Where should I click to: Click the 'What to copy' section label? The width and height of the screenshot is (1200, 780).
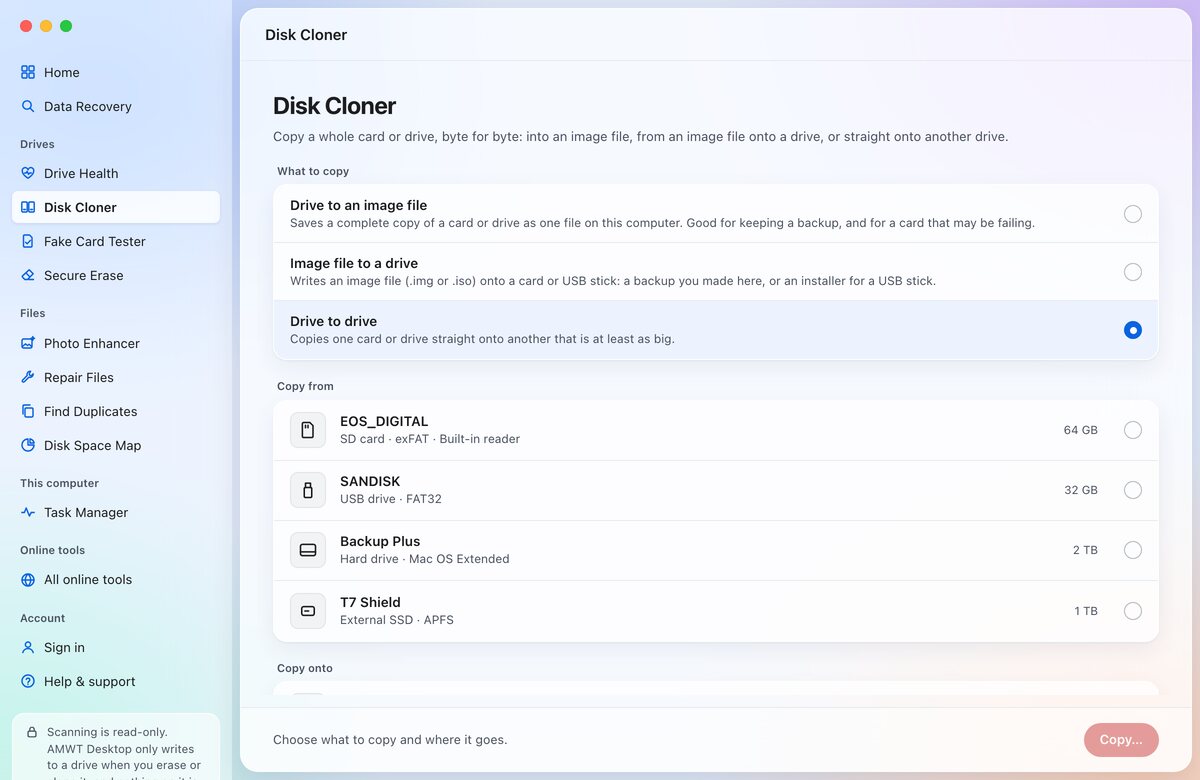coord(313,171)
